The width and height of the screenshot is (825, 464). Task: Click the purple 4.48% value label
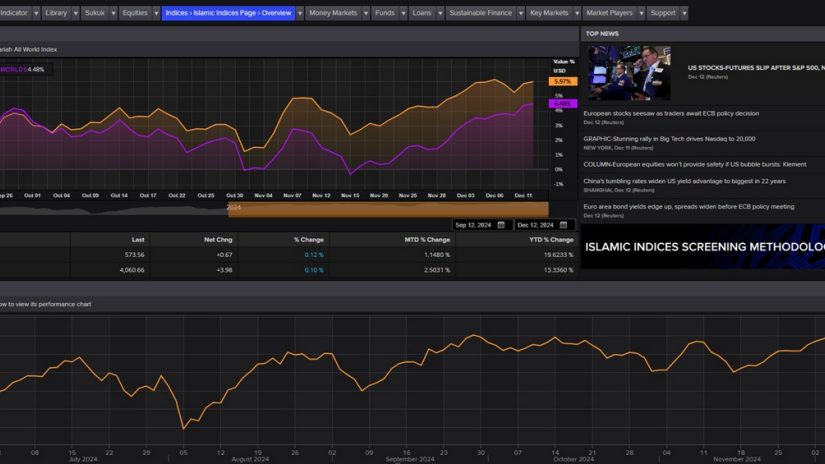pyautogui.click(x=562, y=104)
